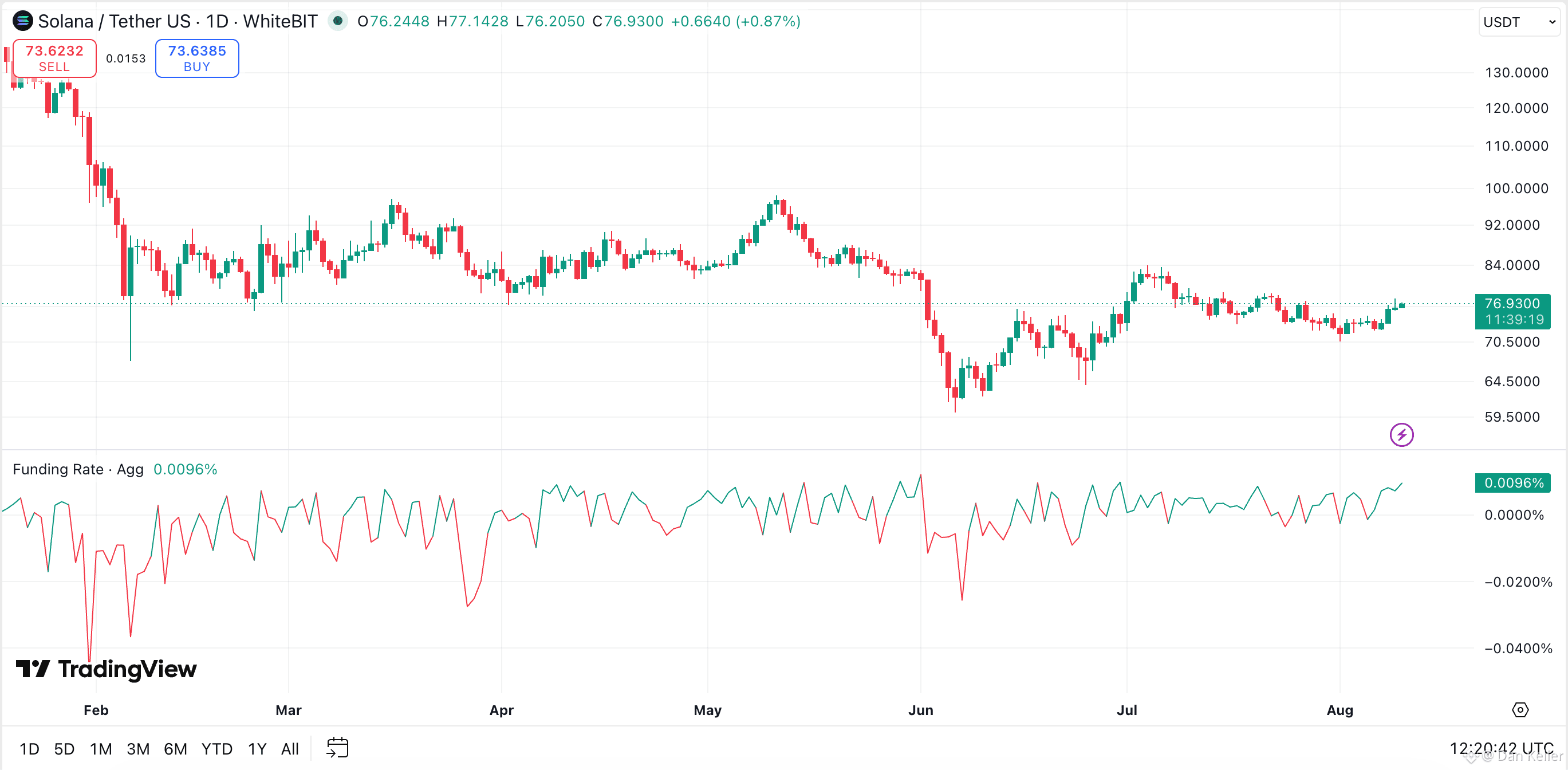The image size is (1568, 770).
Task: Click the −0.0400% funding axis label
Action: click(x=1518, y=649)
